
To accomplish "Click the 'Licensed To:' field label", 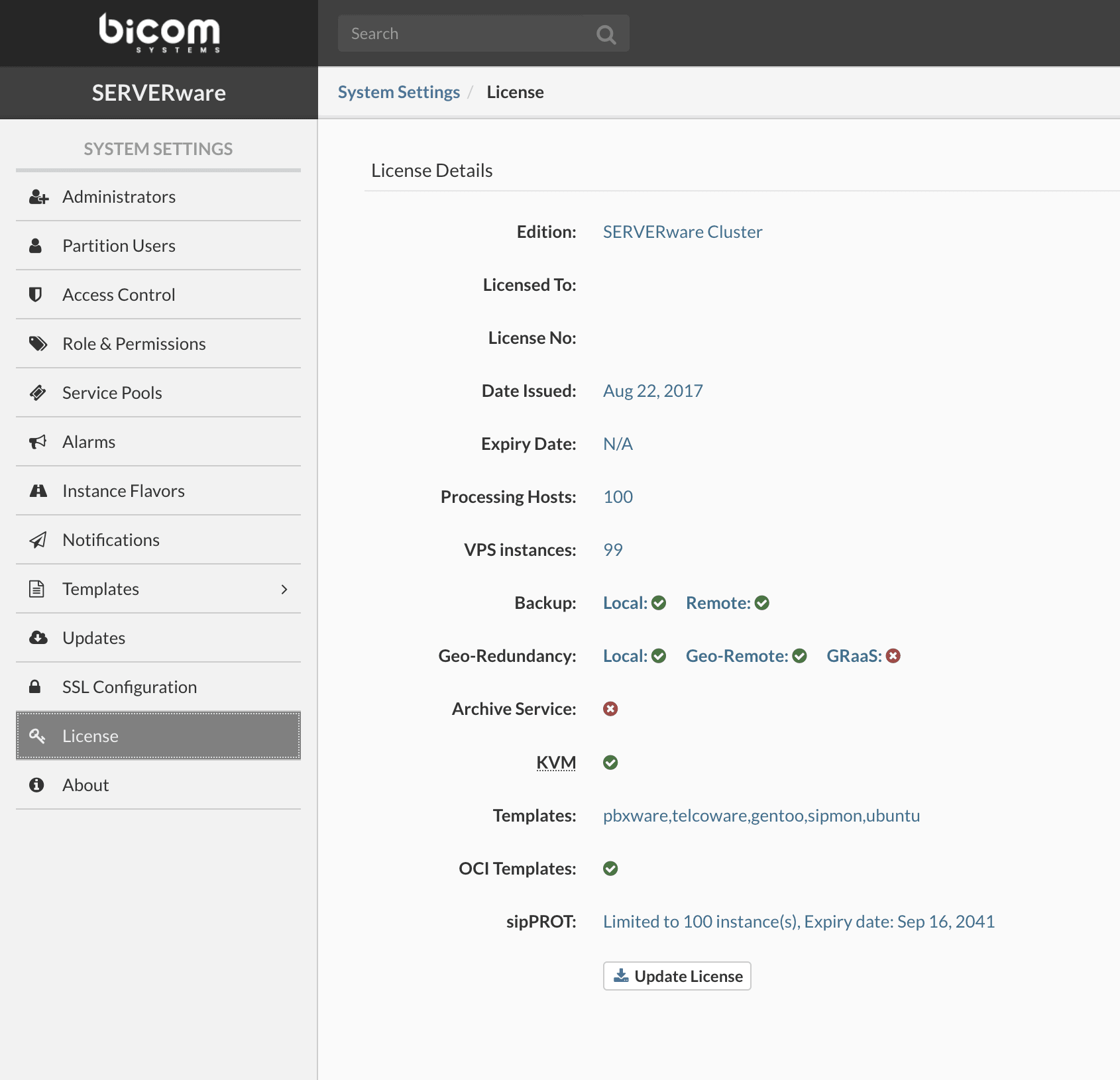I will (530, 285).
